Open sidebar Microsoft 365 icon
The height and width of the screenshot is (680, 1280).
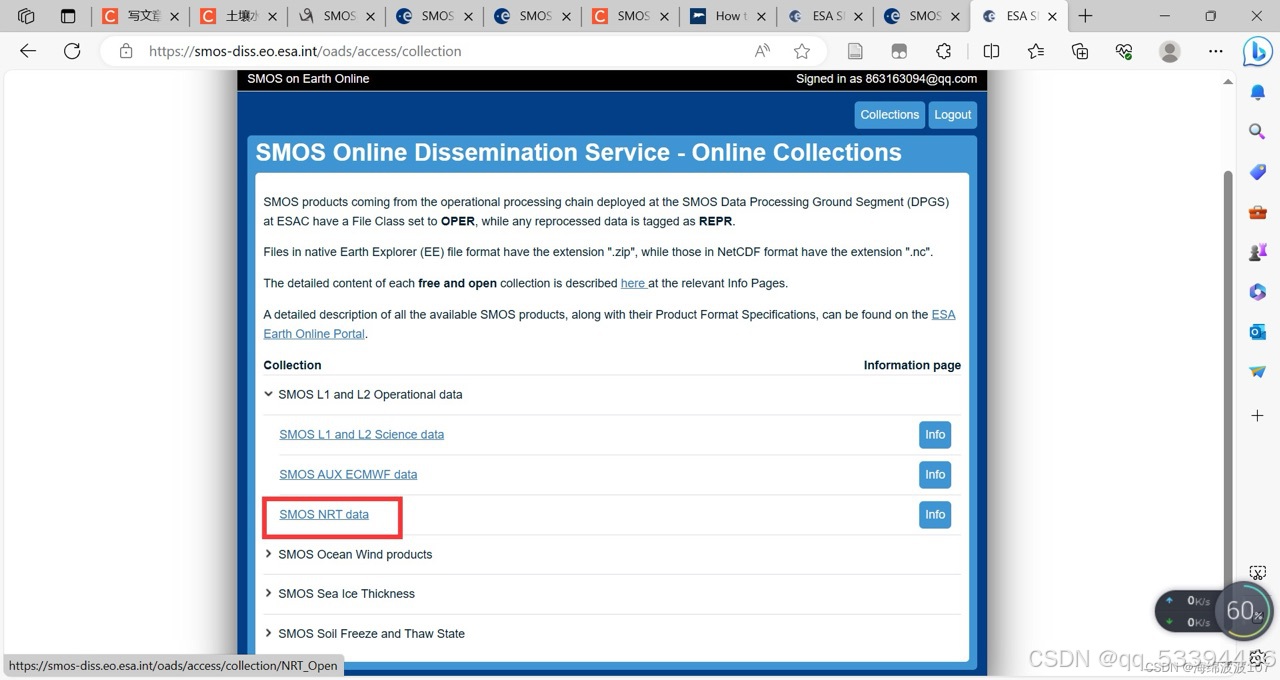click(x=1258, y=292)
